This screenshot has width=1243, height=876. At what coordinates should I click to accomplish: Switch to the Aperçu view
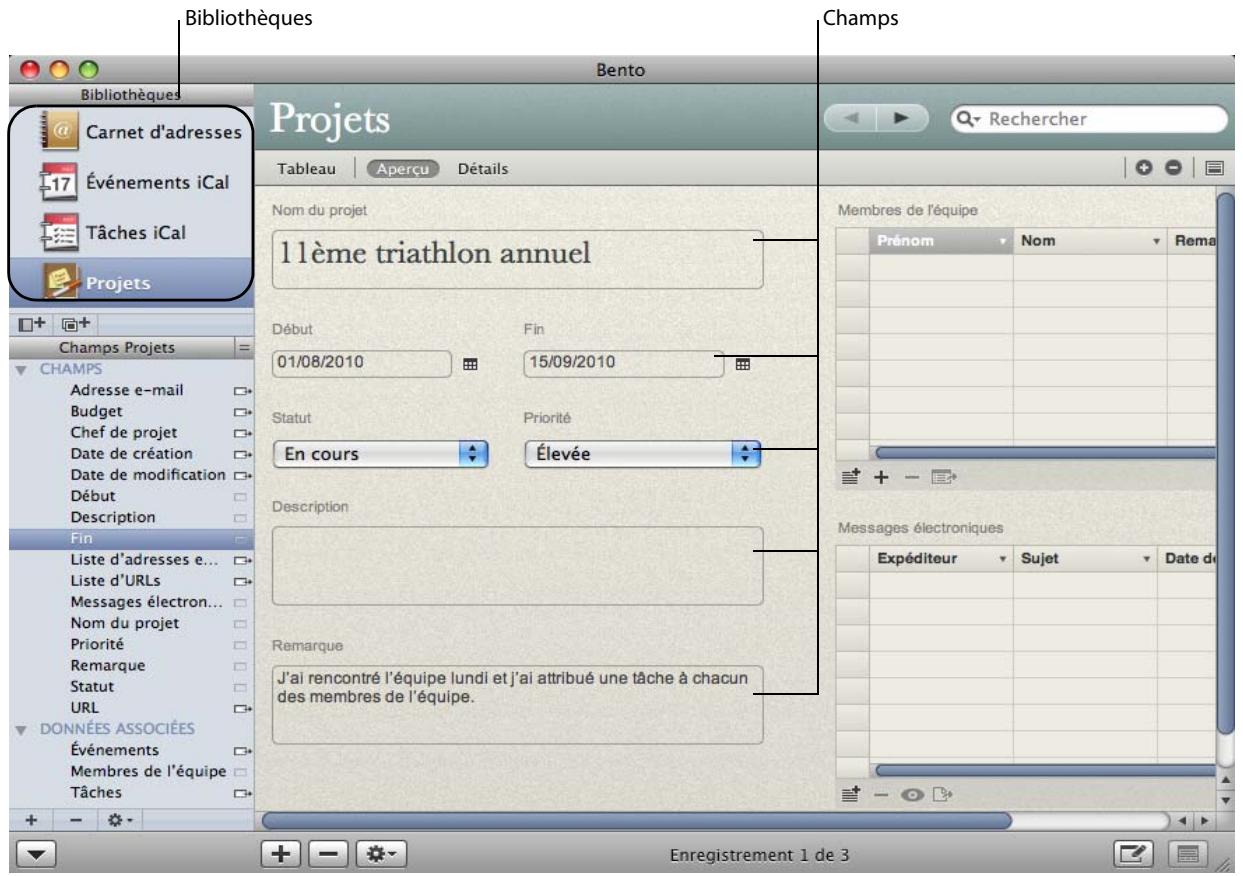tap(405, 170)
